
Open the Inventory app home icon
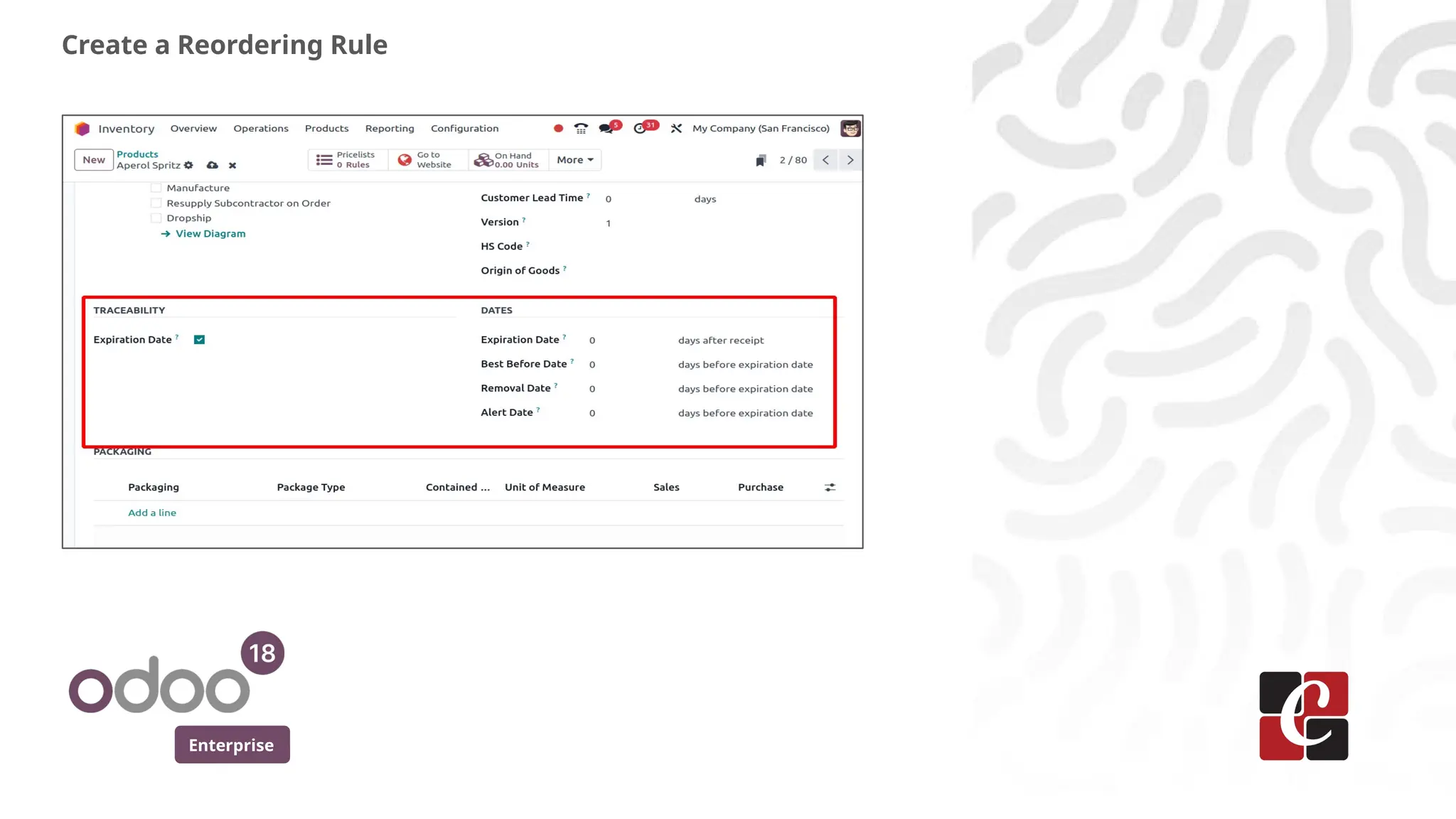coord(82,129)
